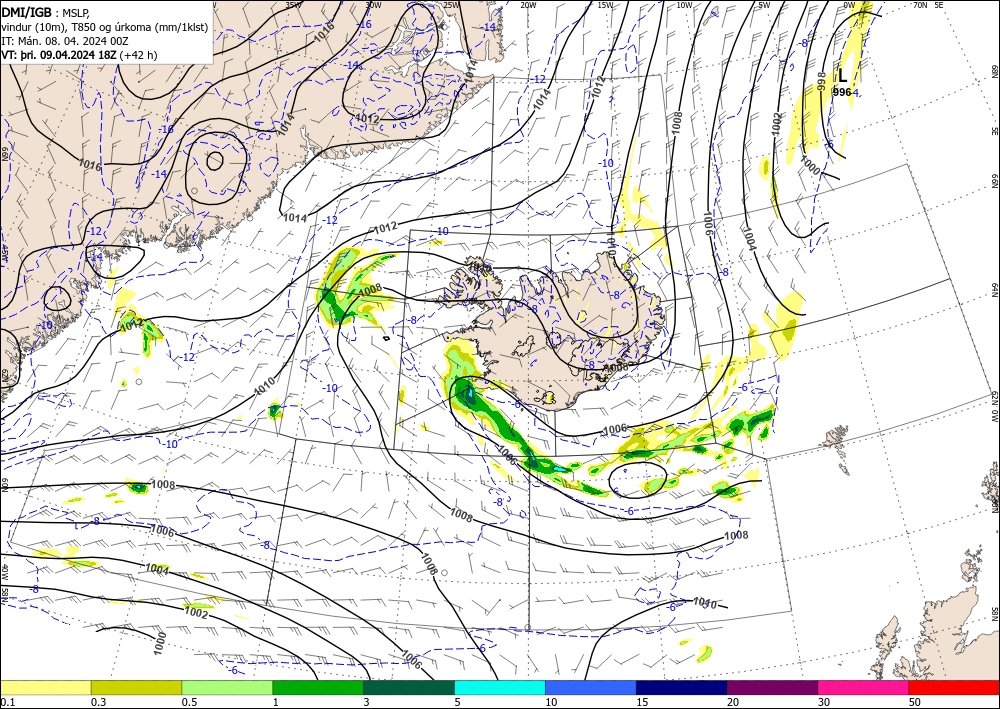1000x709 pixels.
Task: Click the 0.3 legend value label
Action: coord(98,702)
